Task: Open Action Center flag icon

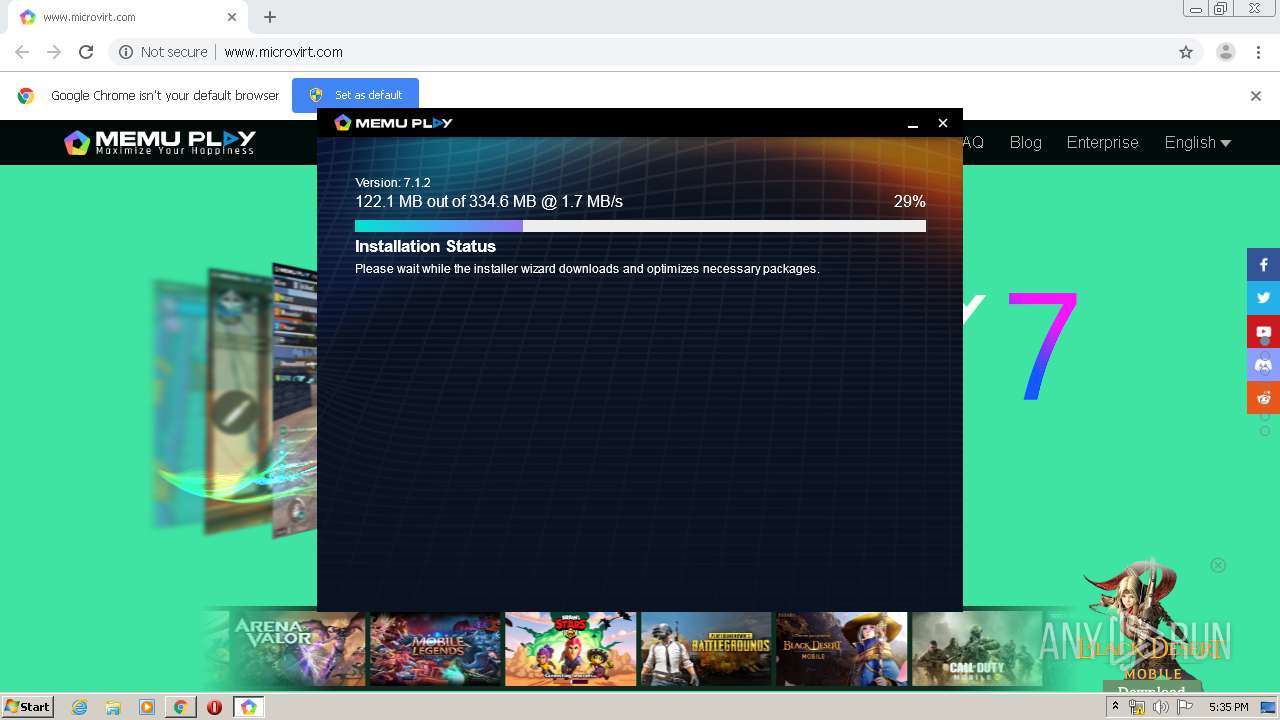Action: [x=1185, y=707]
